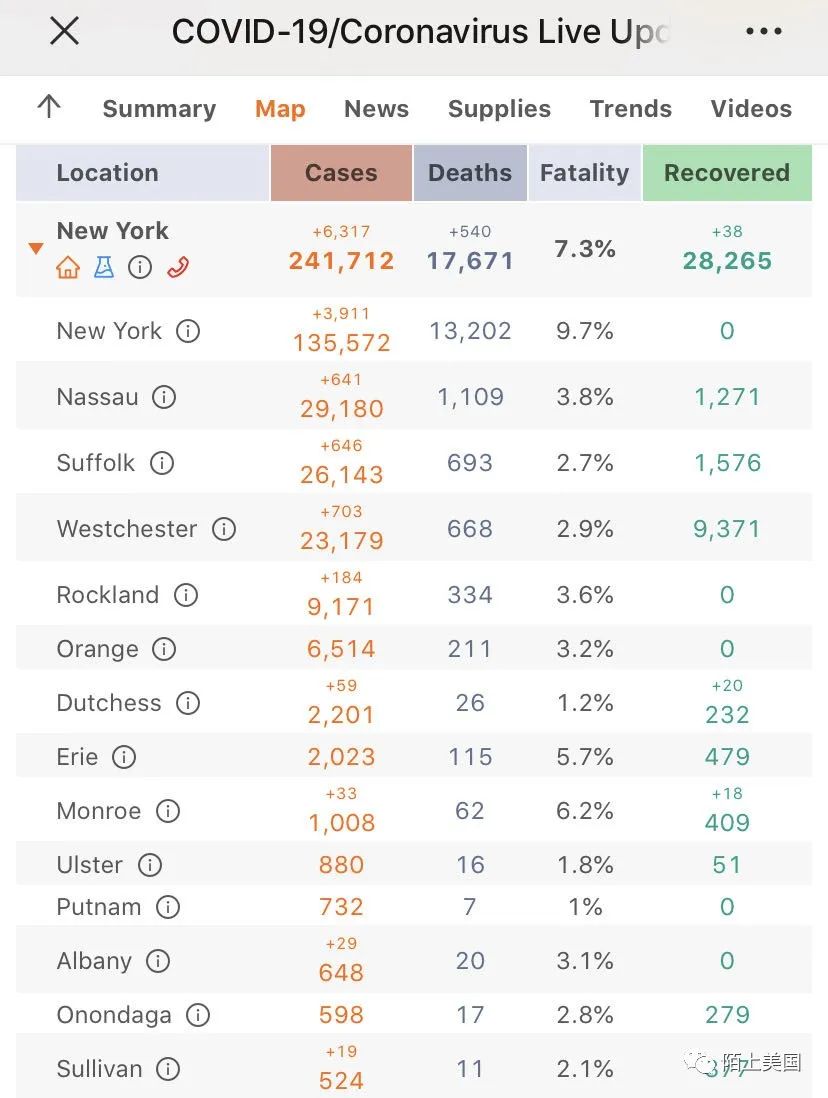
Task: Click the Deaths column header
Action: (x=470, y=173)
